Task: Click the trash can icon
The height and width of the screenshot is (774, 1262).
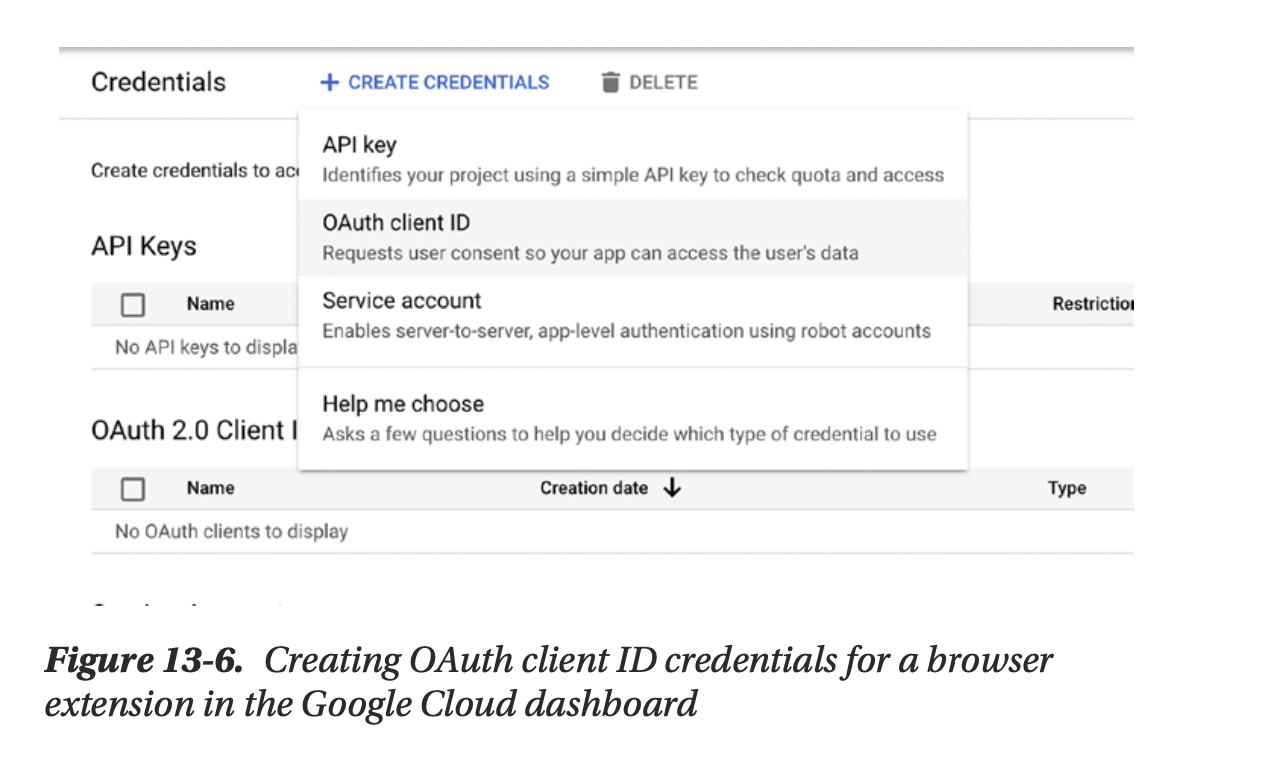Action: click(610, 83)
